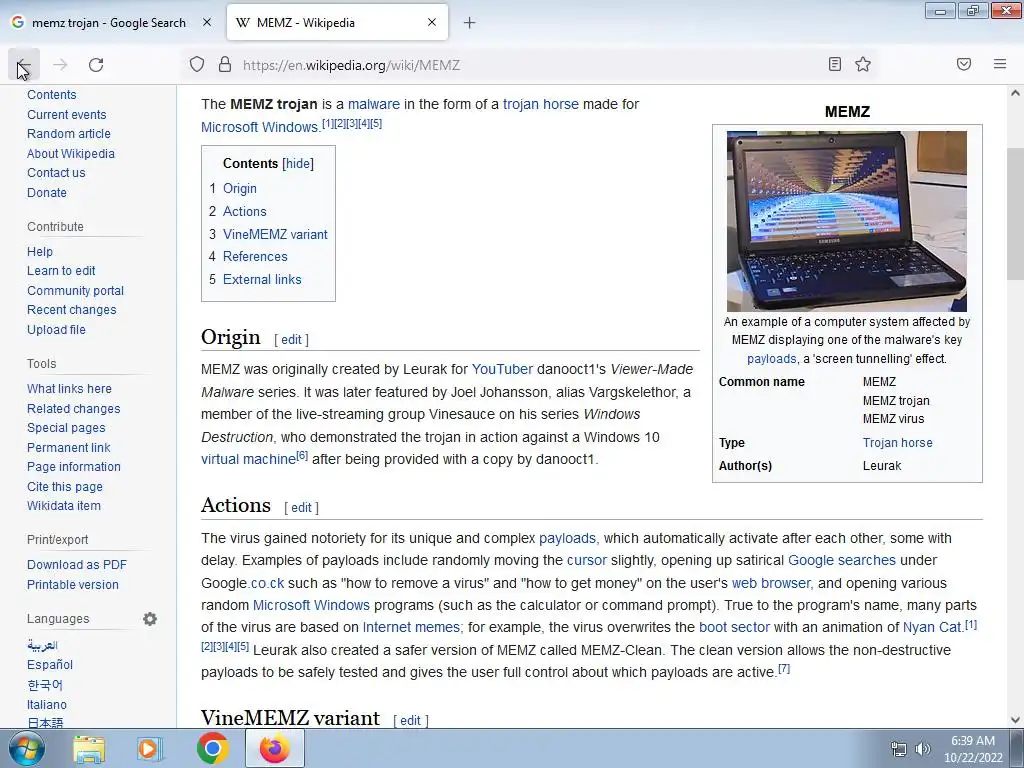The height and width of the screenshot is (768, 1024).
Task: Open the web browser link
Action: pos(771,583)
